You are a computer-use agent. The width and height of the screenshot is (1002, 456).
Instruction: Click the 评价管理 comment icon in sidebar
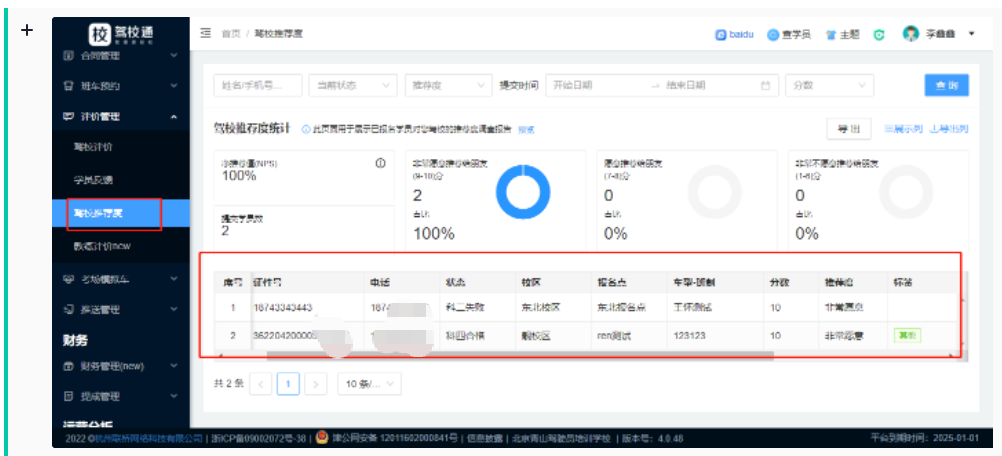tap(69, 116)
